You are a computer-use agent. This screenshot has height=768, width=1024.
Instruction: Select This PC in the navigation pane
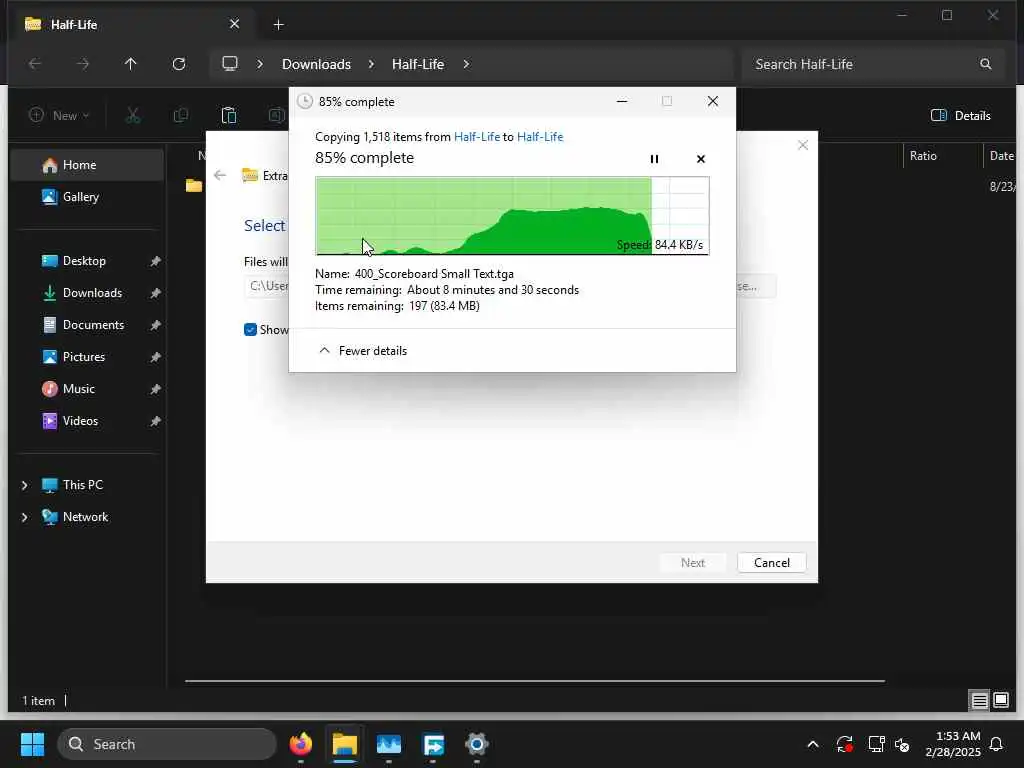tap(82, 485)
